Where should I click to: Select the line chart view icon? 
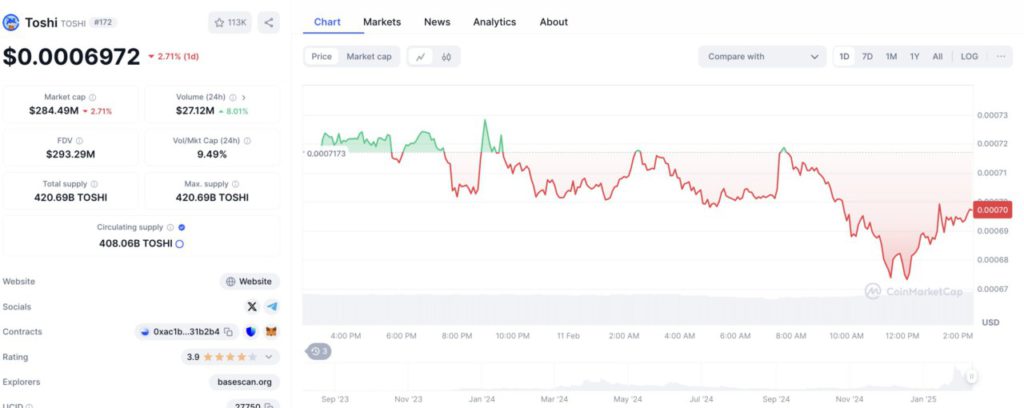pos(420,57)
